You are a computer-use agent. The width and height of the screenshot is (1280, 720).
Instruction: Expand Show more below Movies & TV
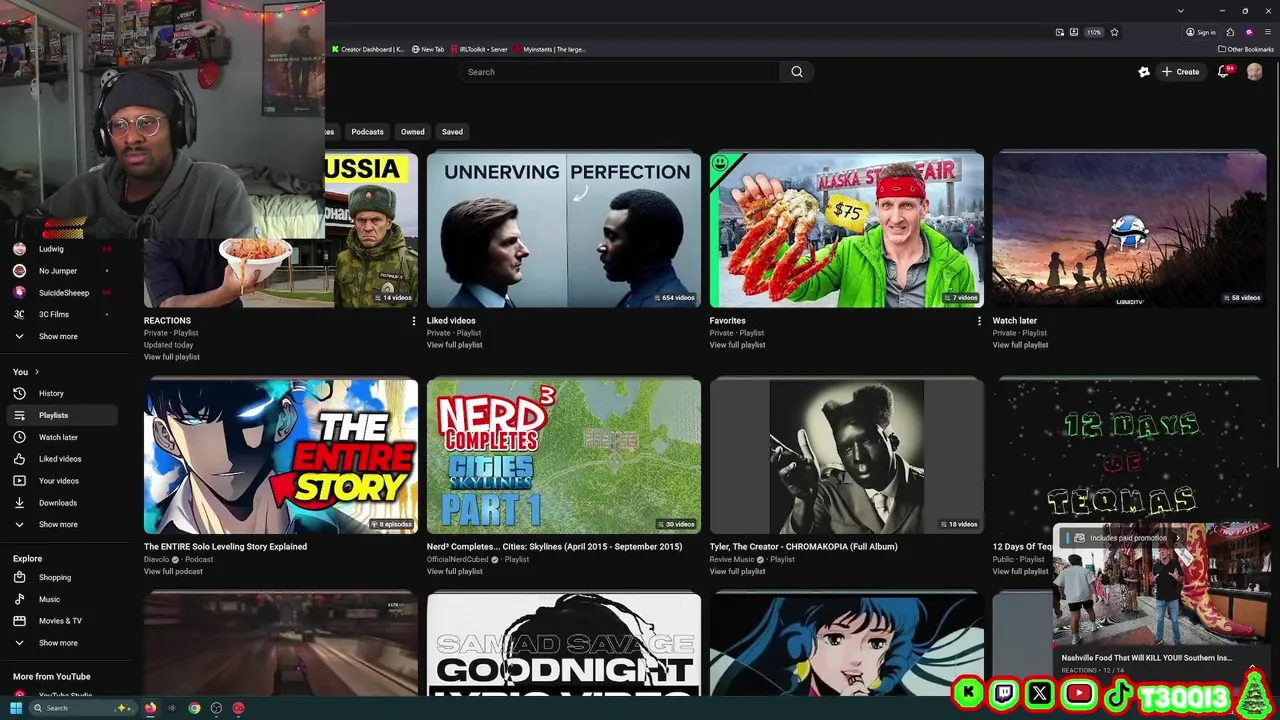pos(64,643)
